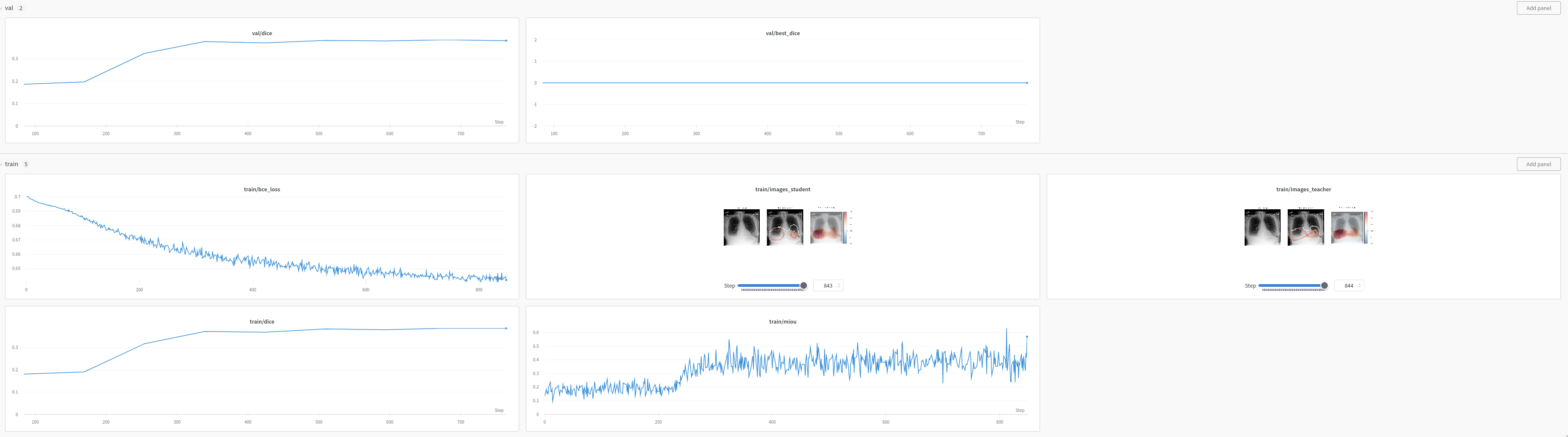The width and height of the screenshot is (1568, 437).
Task: Open the first teacher chest X-ray image
Action: point(1263,227)
